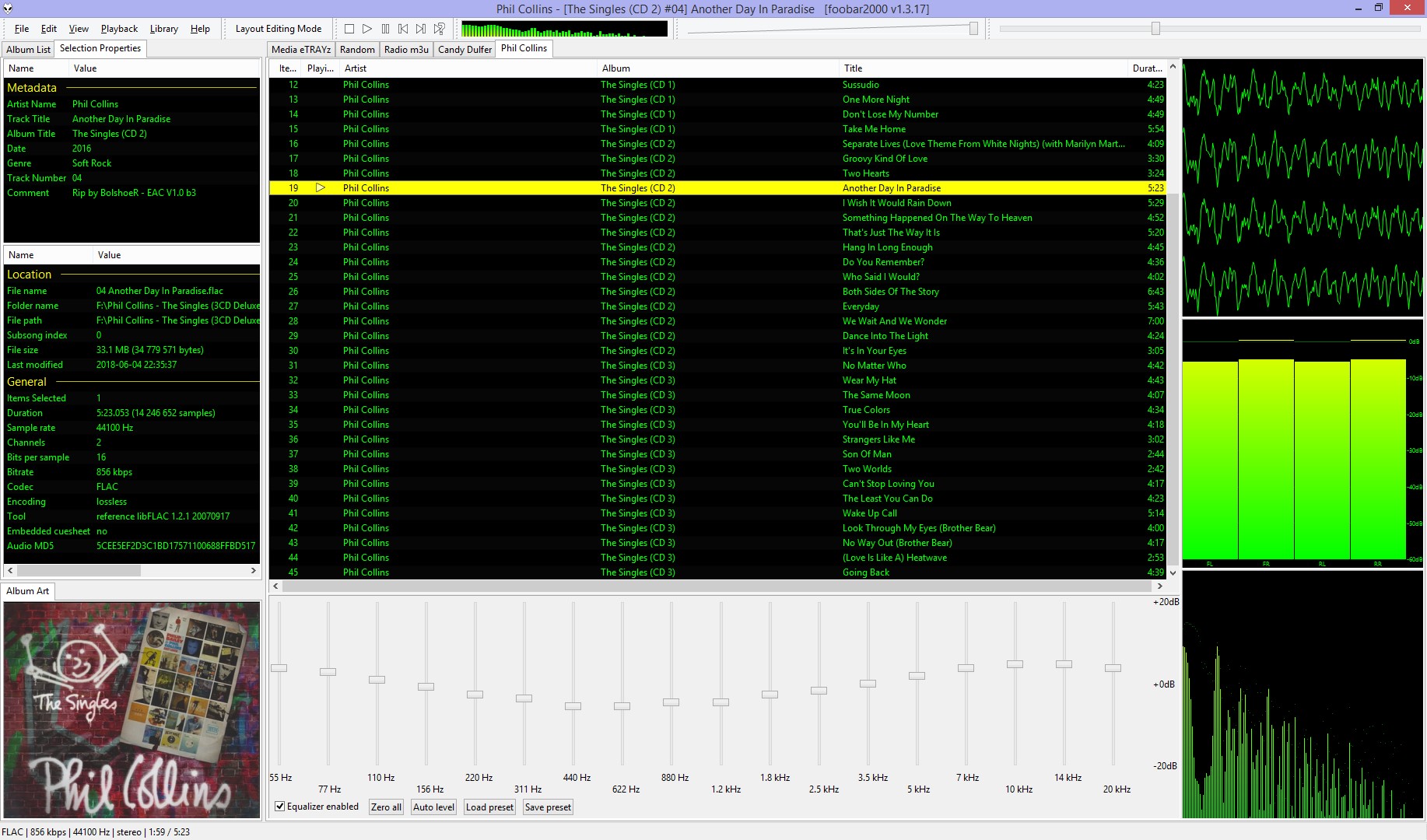The height and width of the screenshot is (840, 1427).
Task: Click the Pause icon
Action: tap(384, 28)
